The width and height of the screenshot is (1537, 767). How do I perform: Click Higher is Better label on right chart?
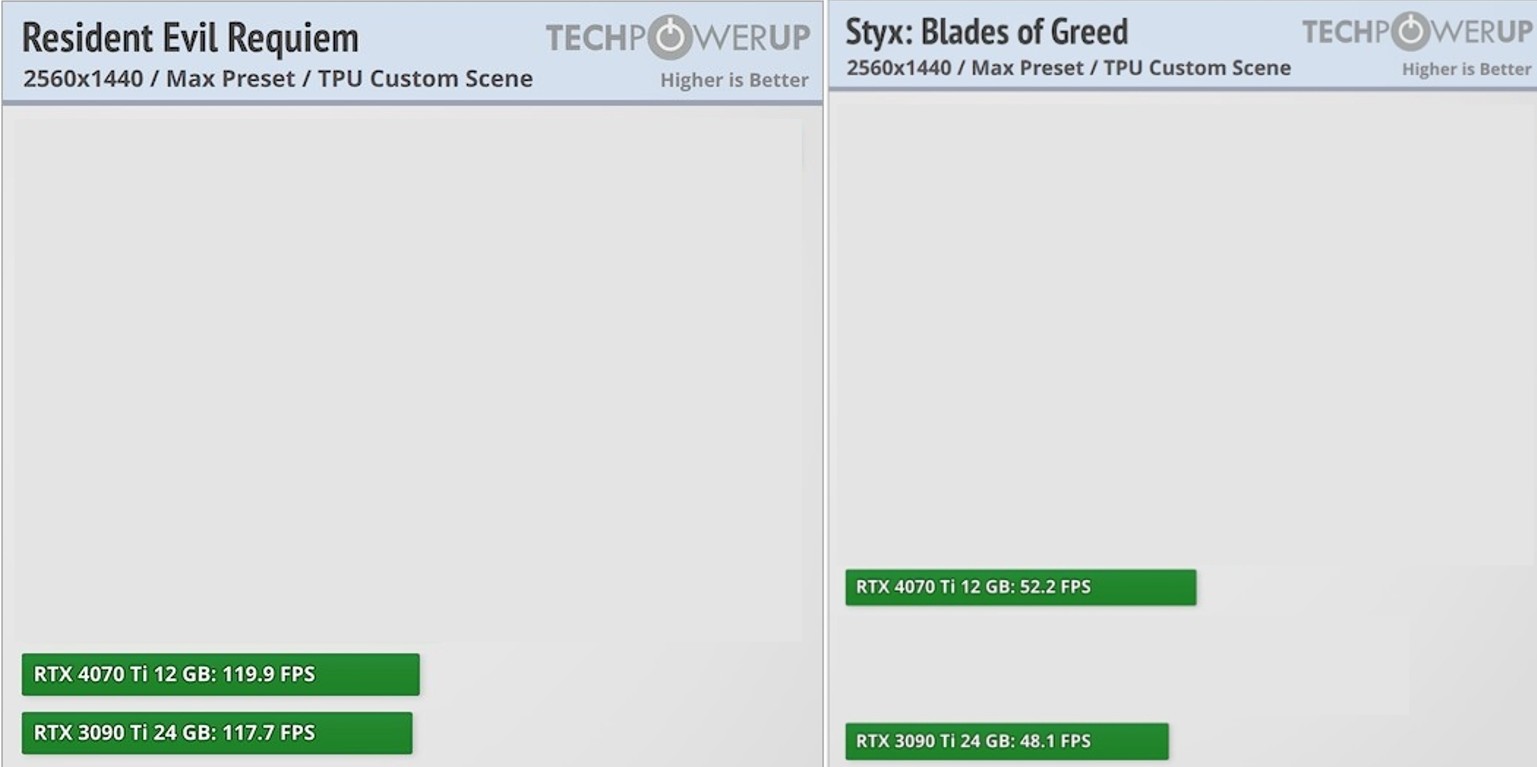click(1466, 69)
